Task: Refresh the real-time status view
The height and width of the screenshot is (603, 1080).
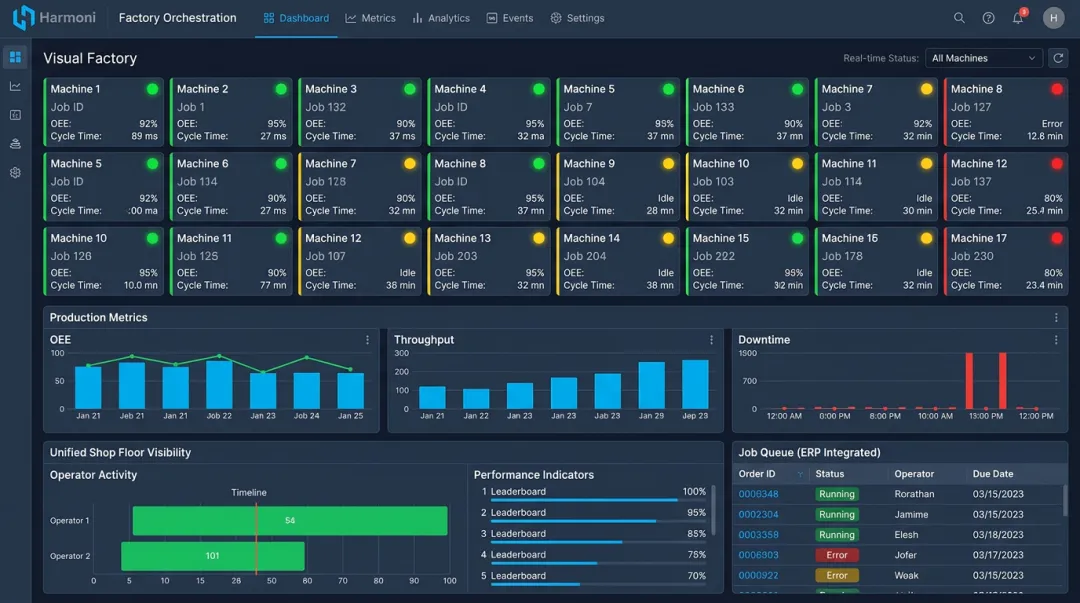Action: point(1058,58)
